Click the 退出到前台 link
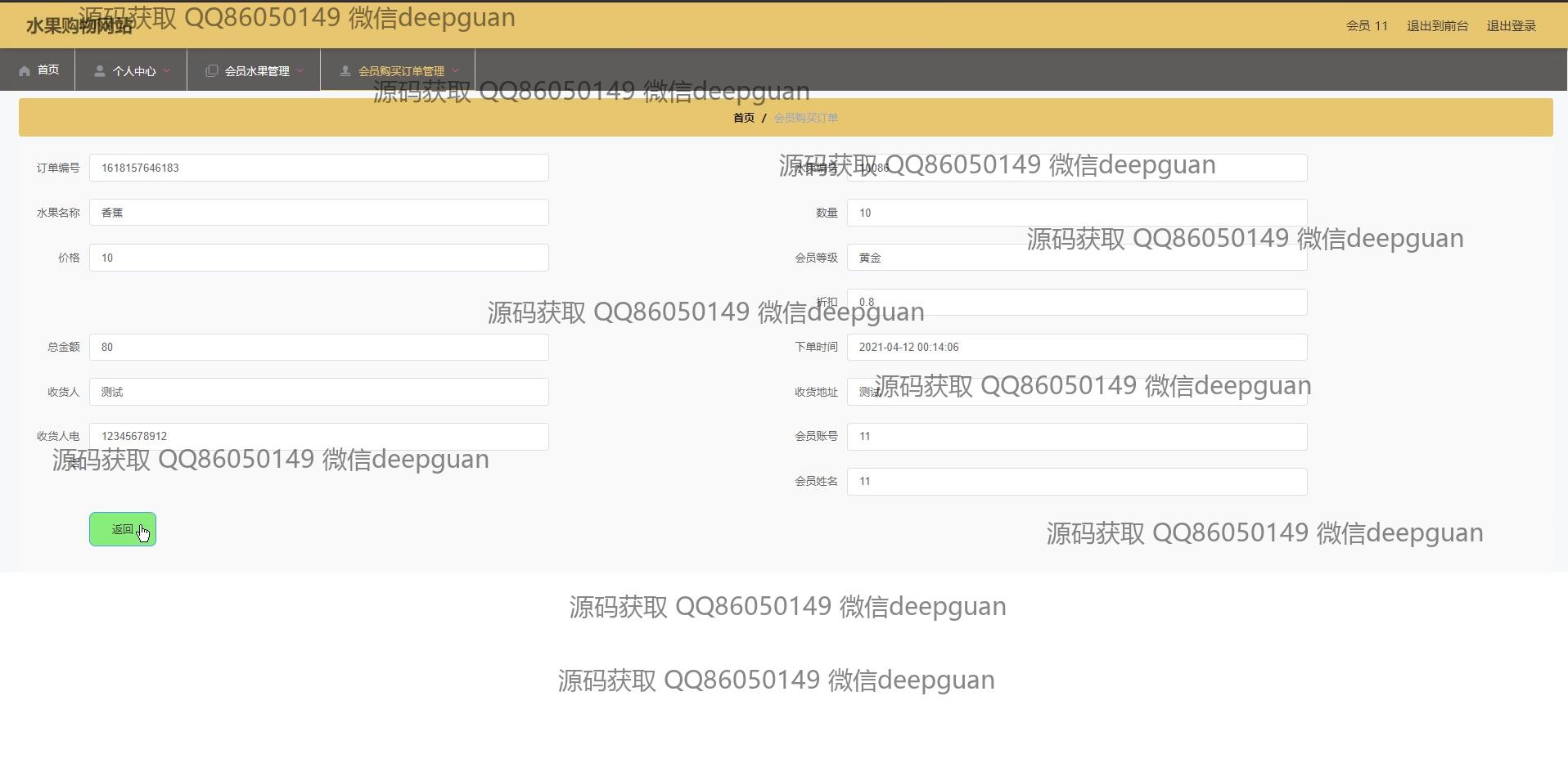Image resolution: width=1568 pixels, height=759 pixels. [x=1437, y=26]
